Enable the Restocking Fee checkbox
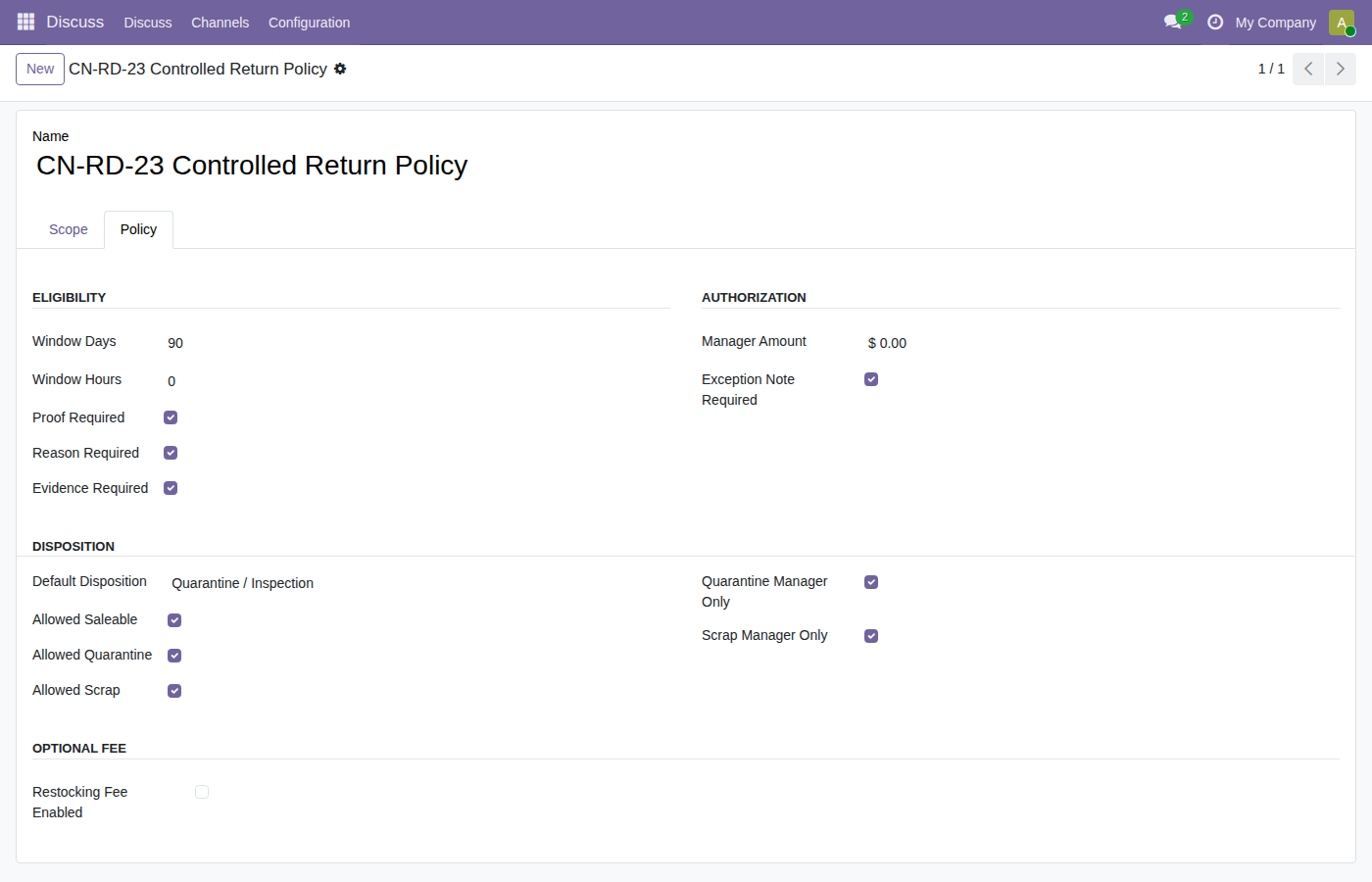 click(202, 792)
